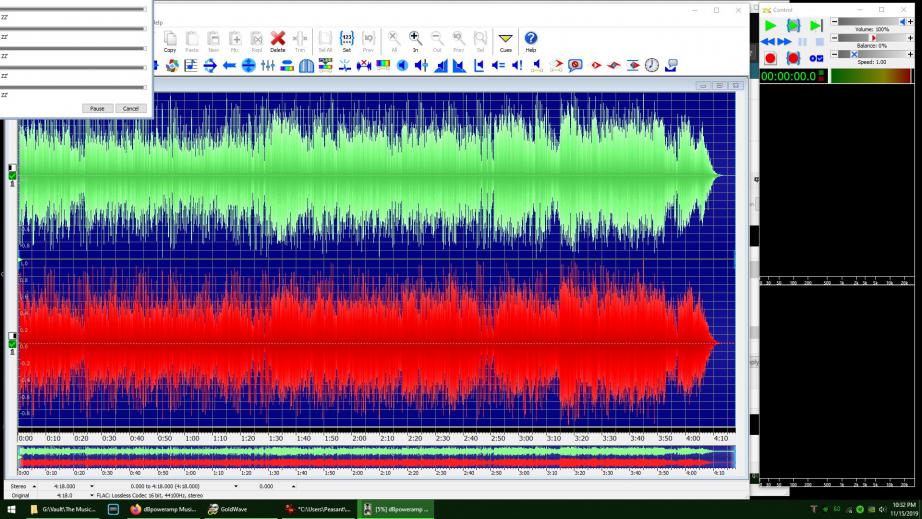Image resolution: width=922 pixels, height=519 pixels.
Task: Click the green Play button in Control
Action: click(x=769, y=25)
